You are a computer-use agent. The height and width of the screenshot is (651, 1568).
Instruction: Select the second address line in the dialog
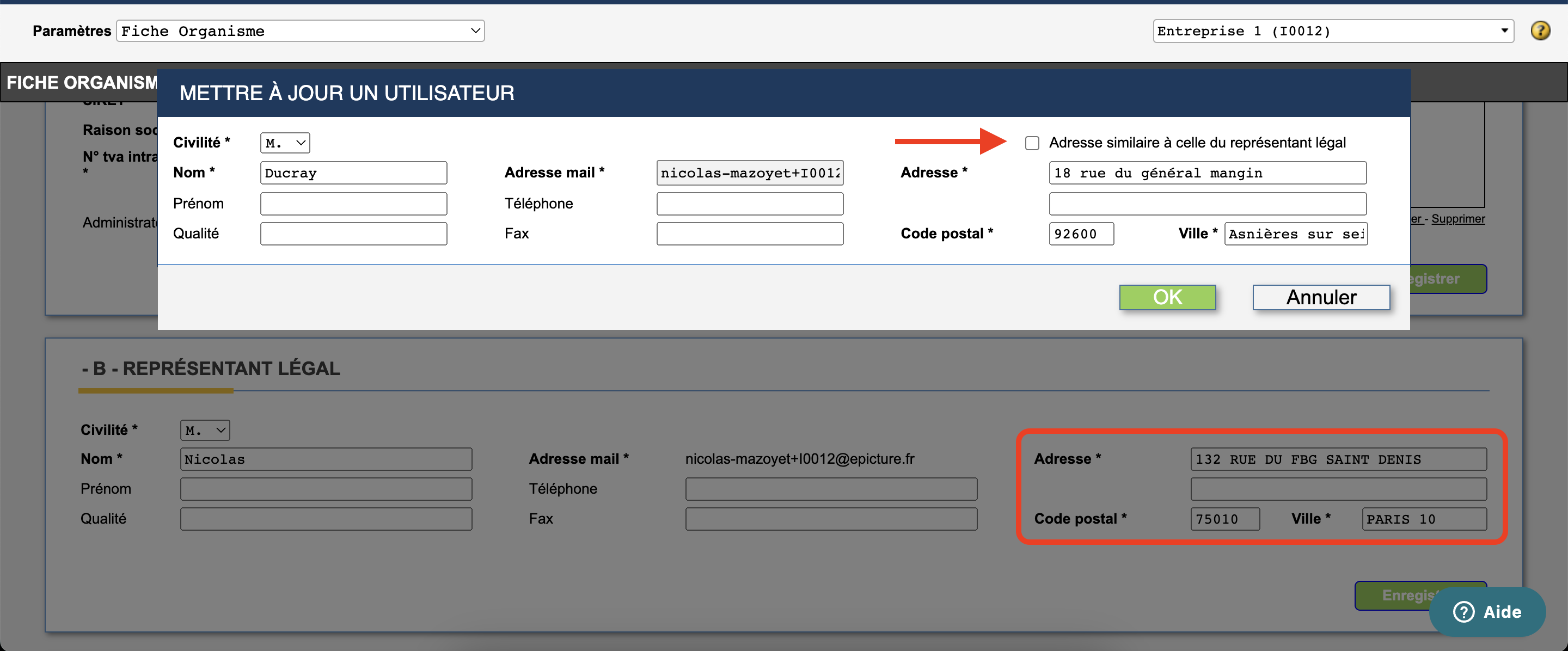click(x=1208, y=203)
